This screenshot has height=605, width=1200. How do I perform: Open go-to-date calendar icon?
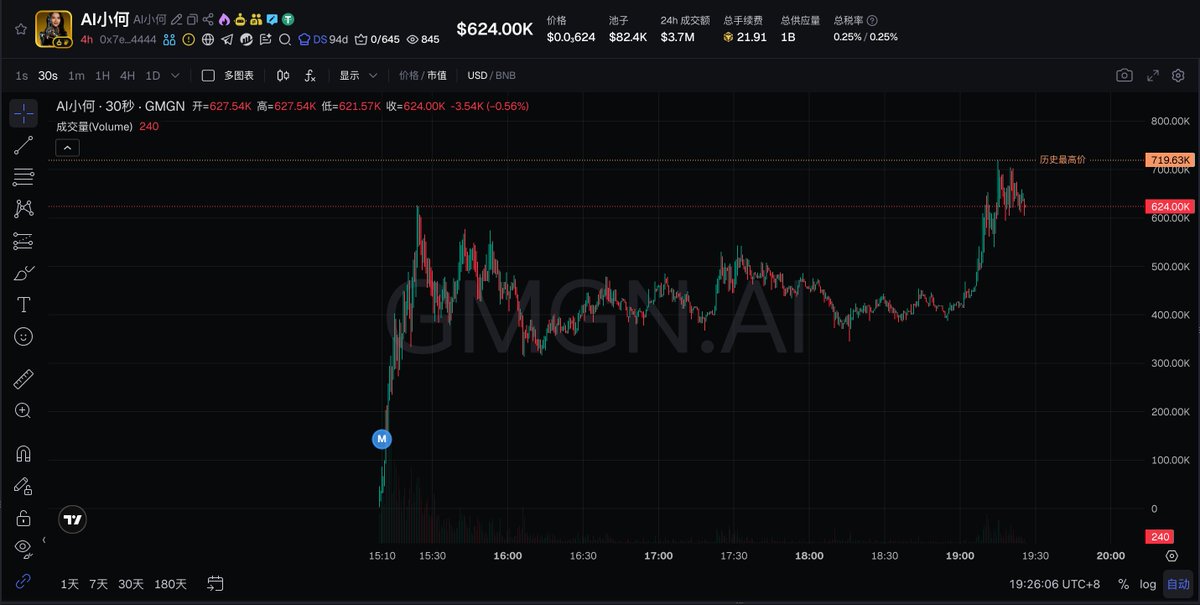pos(215,584)
